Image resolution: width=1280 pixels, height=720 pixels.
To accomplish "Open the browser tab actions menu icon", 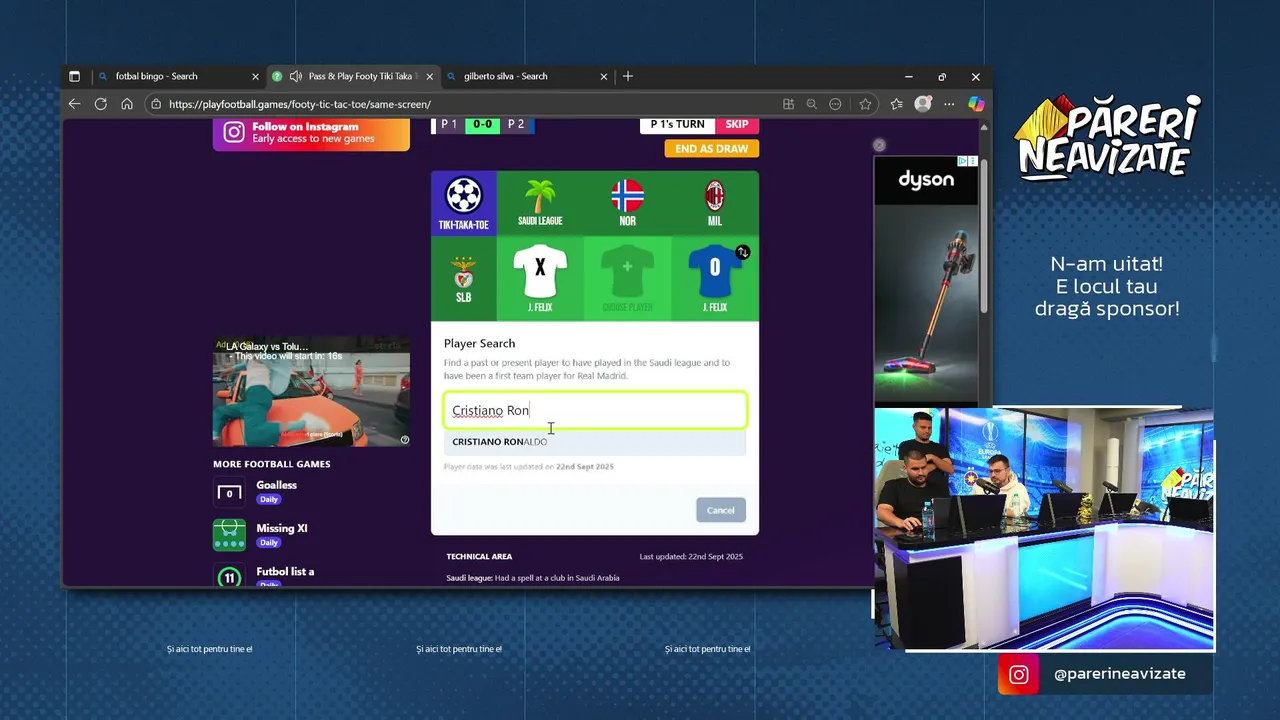I will click(74, 76).
